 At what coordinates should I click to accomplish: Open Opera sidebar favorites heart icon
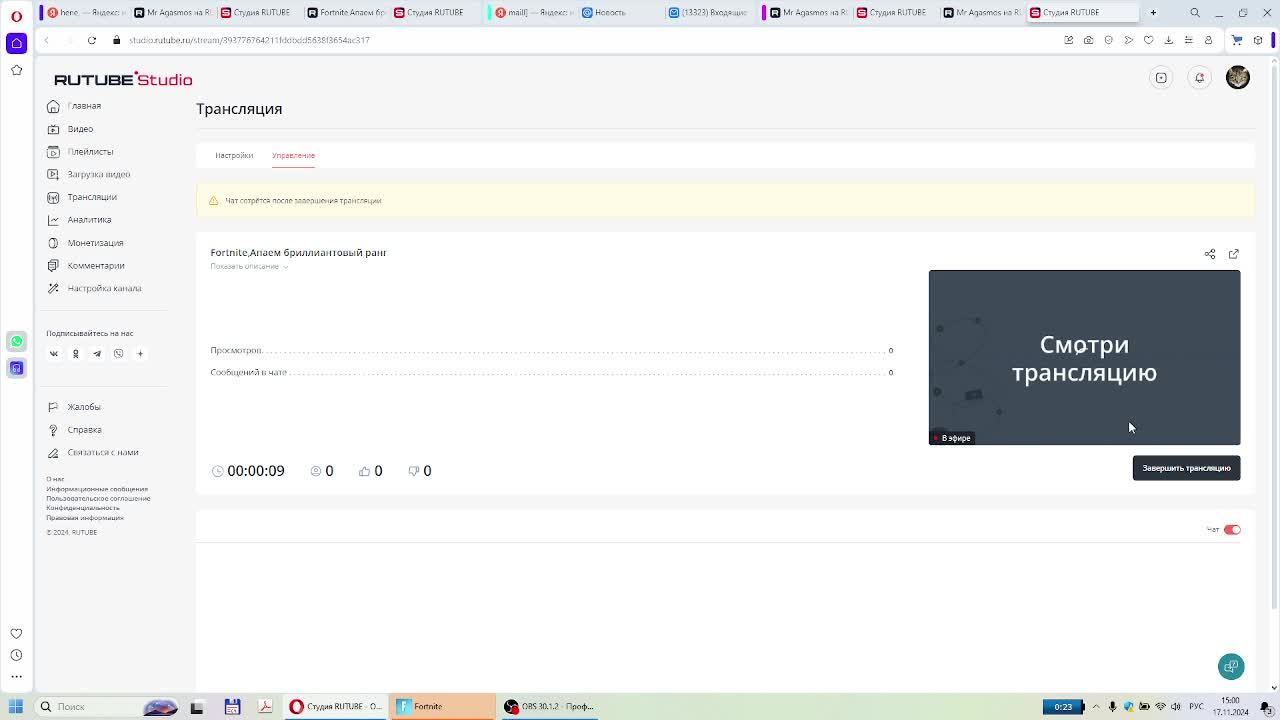pos(16,634)
